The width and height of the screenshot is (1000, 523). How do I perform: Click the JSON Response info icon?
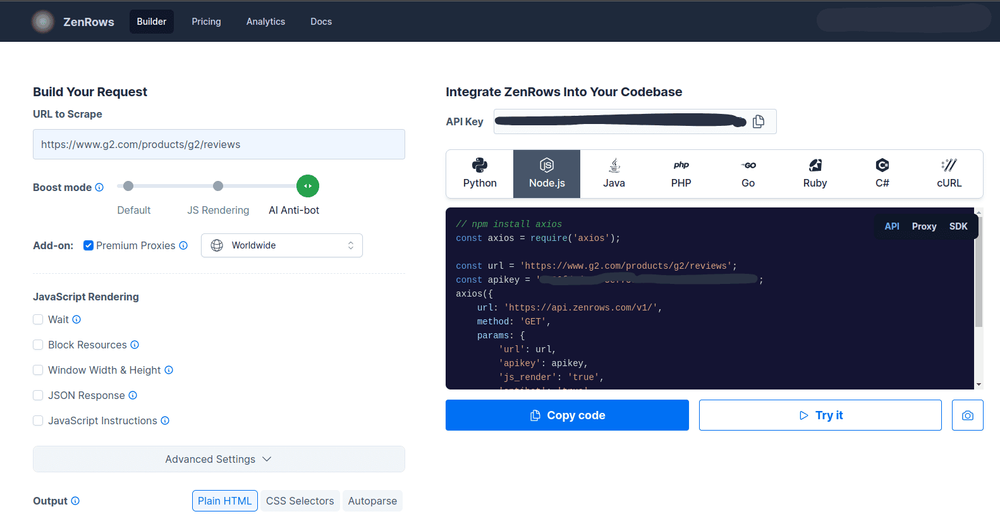pyautogui.click(x=133, y=395)
